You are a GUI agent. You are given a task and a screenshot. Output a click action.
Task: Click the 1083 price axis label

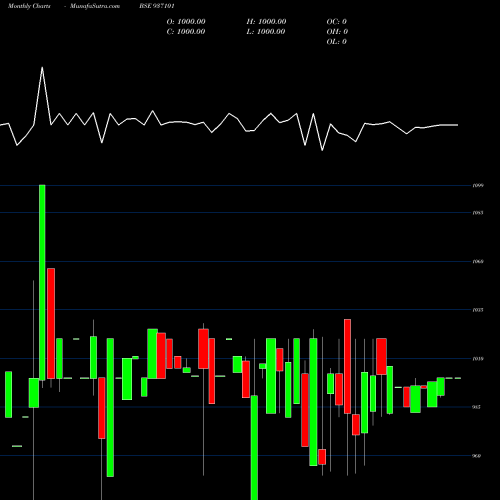478,213
